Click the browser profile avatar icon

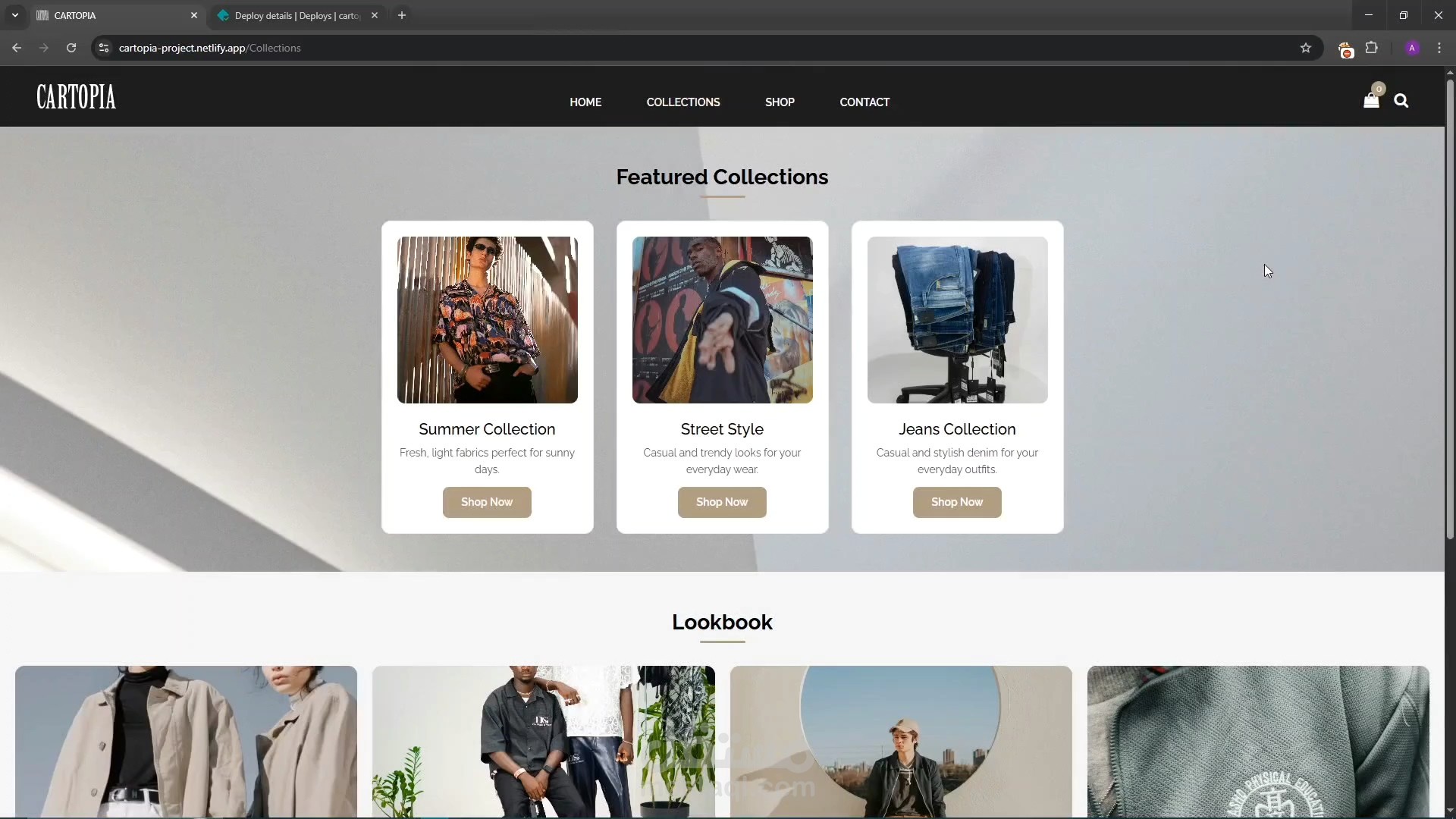[x=1413, y=48]
